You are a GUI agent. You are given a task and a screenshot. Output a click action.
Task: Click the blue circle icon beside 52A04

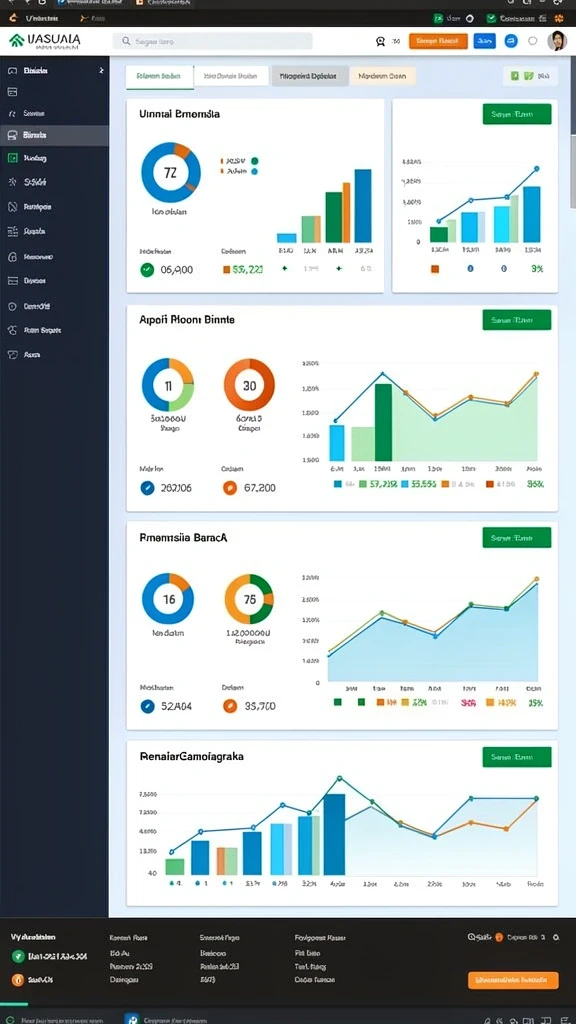(x=148, y=705)
